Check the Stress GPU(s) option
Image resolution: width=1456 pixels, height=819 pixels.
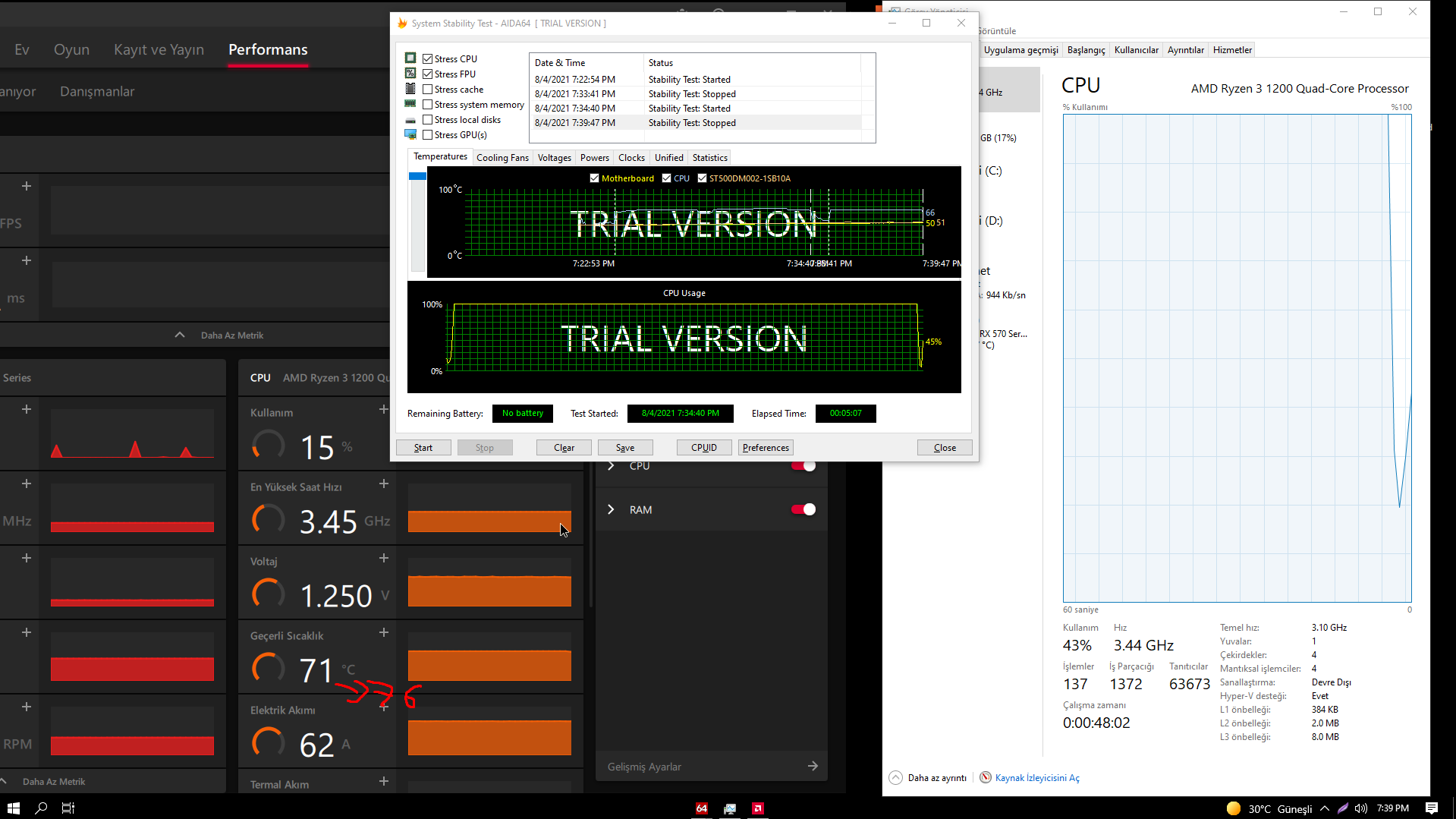428,135
